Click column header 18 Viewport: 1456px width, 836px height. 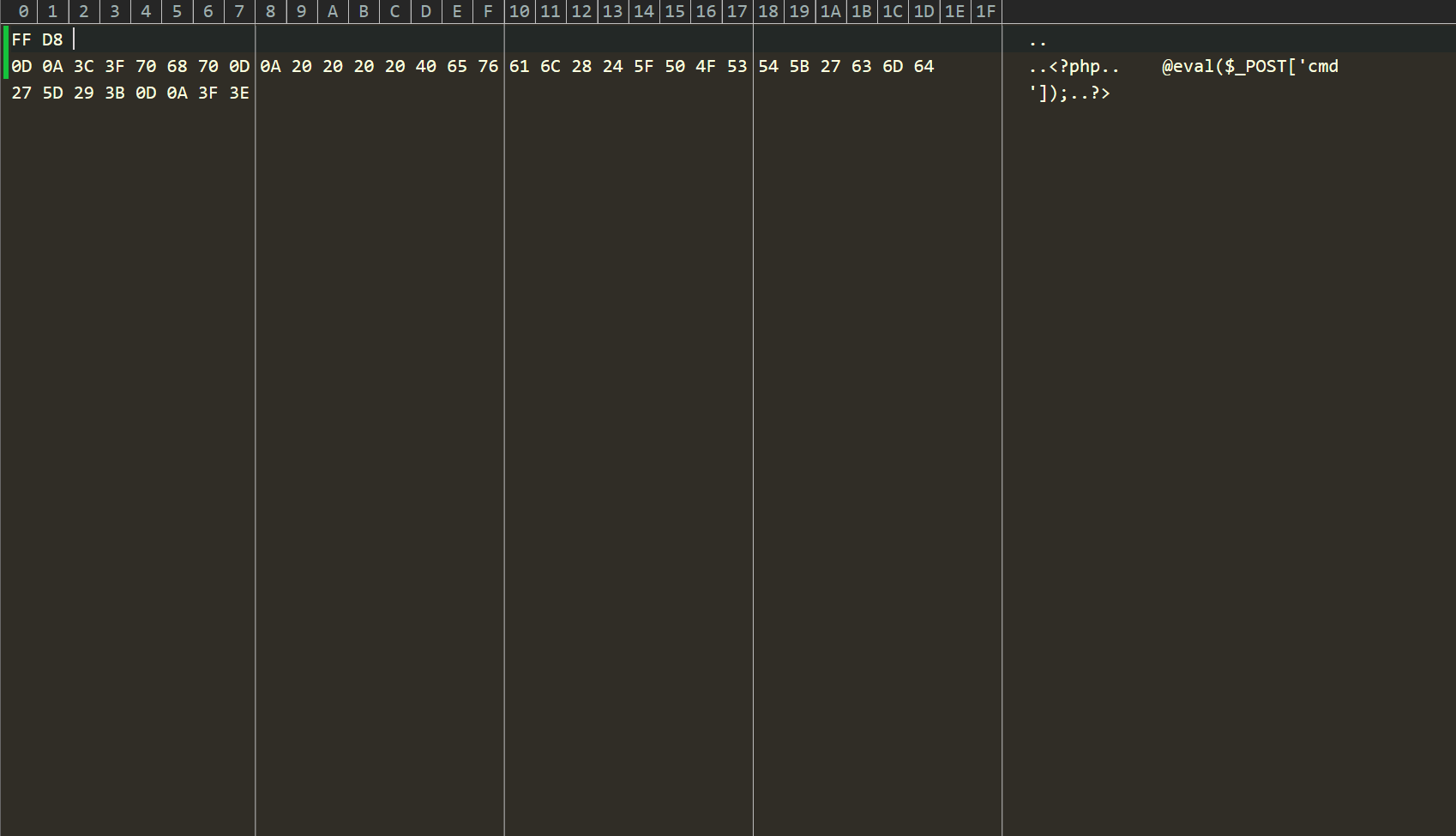click(768, 11)
